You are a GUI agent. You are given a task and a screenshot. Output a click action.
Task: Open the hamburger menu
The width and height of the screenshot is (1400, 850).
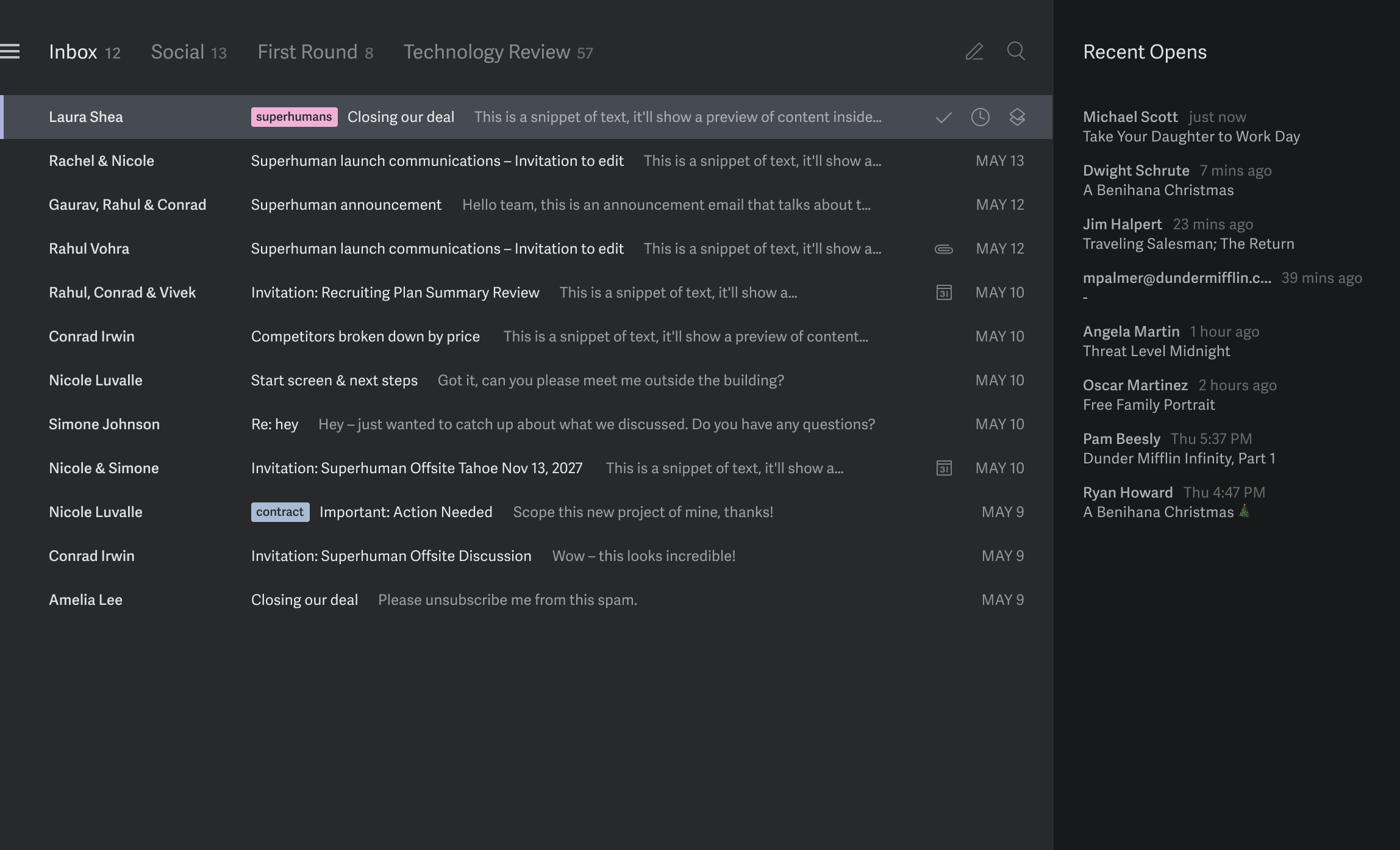pos(10,52)
